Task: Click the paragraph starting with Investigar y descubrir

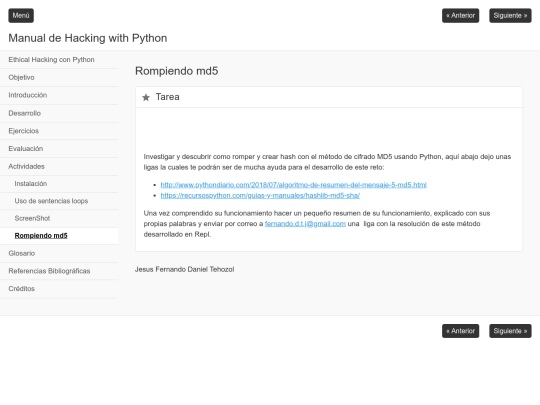Action: (x=327, y=162)
